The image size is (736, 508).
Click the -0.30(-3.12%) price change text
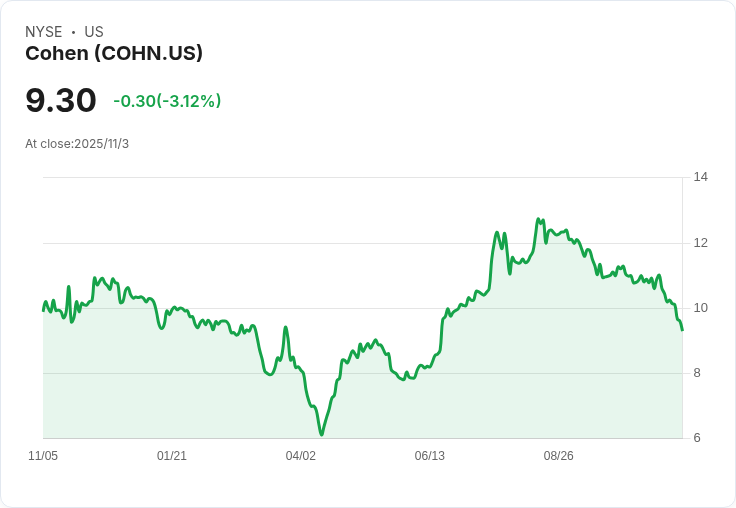[167, 101]
